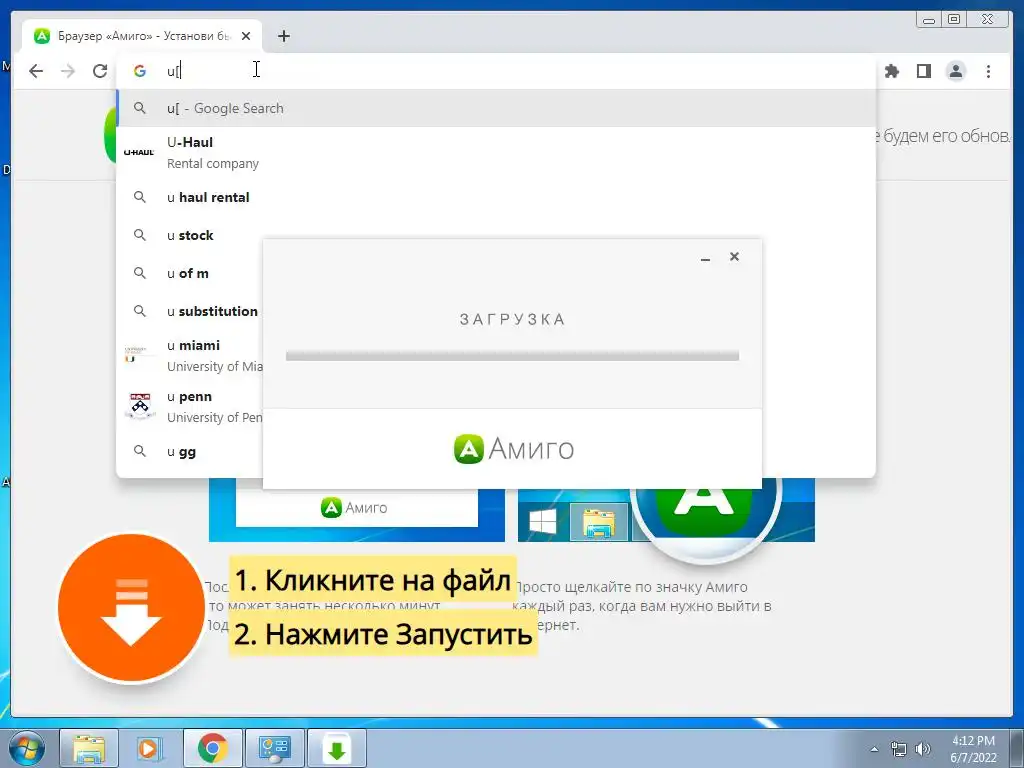Select the 'u gg' search suggestion
This screenshot has width=1024, height=768.
[x=189, y=451]
